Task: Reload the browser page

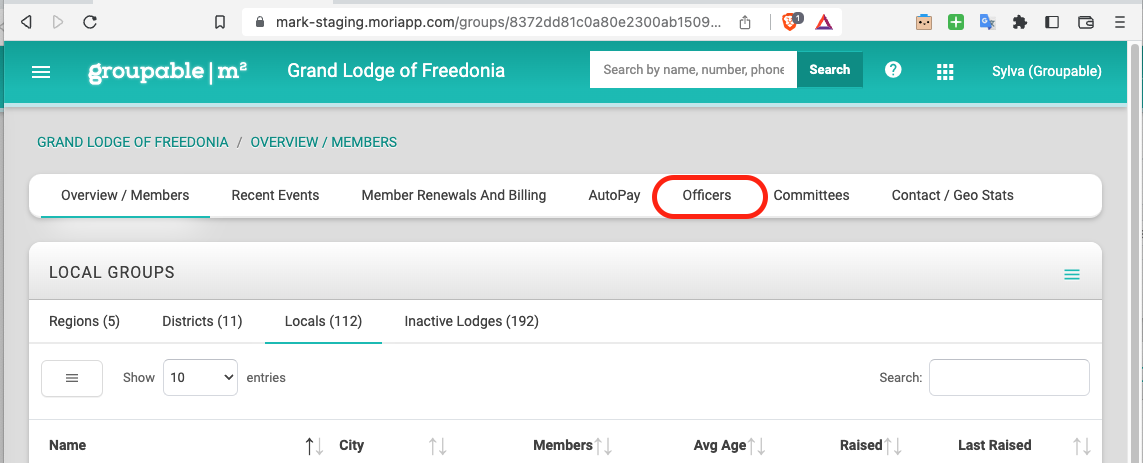Action: pos(90,21)
